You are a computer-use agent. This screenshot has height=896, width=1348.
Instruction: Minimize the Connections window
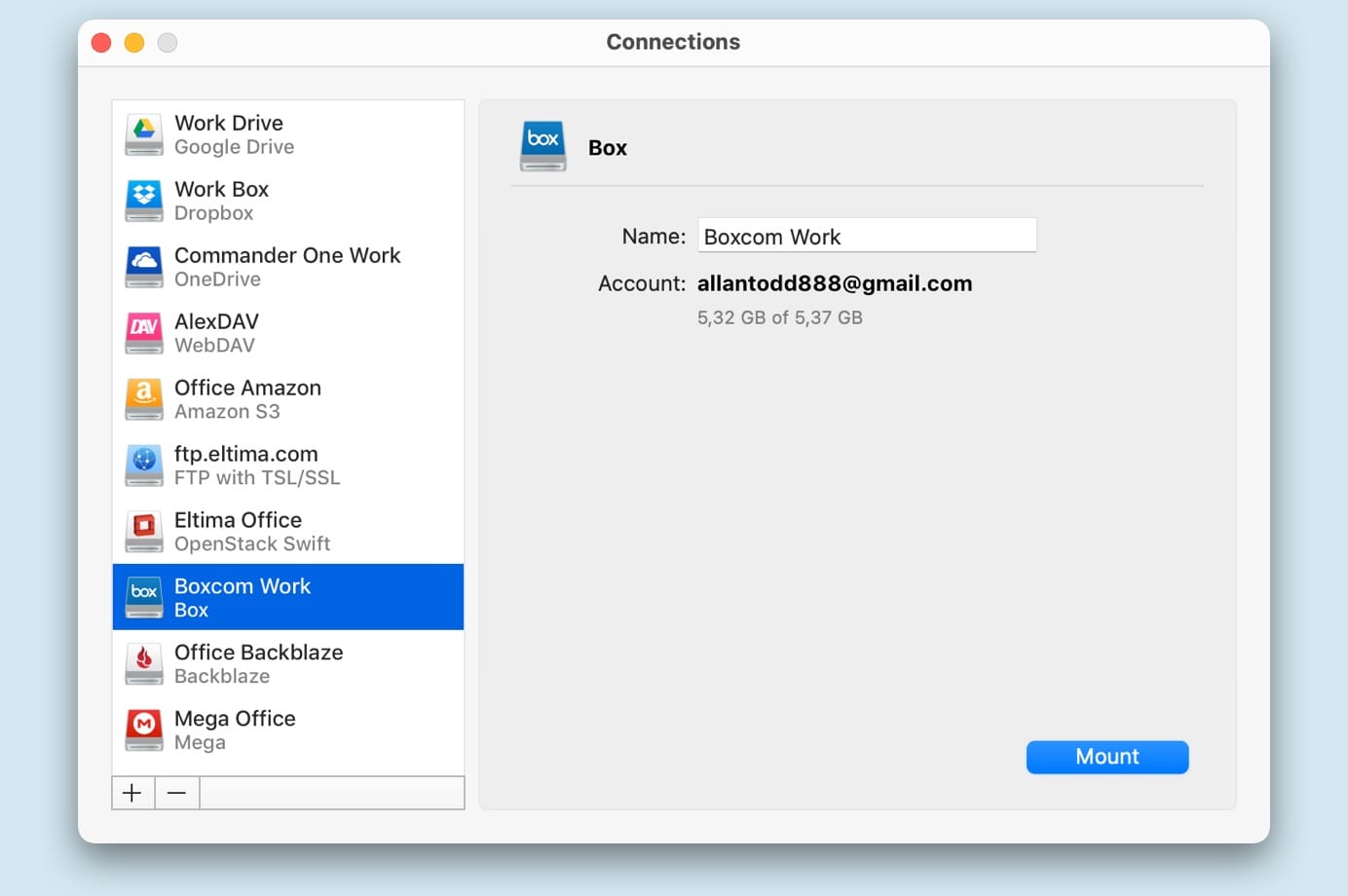click(134, 43)
